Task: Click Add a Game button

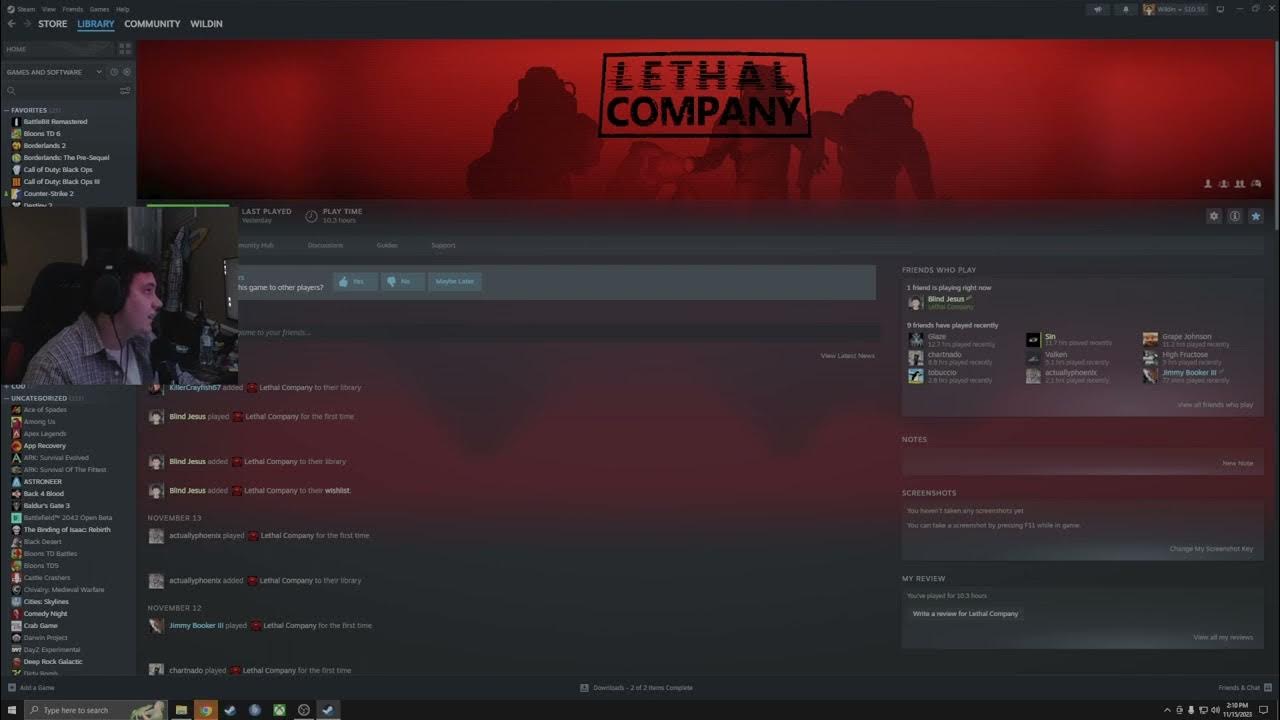Action: click(32, 688)
